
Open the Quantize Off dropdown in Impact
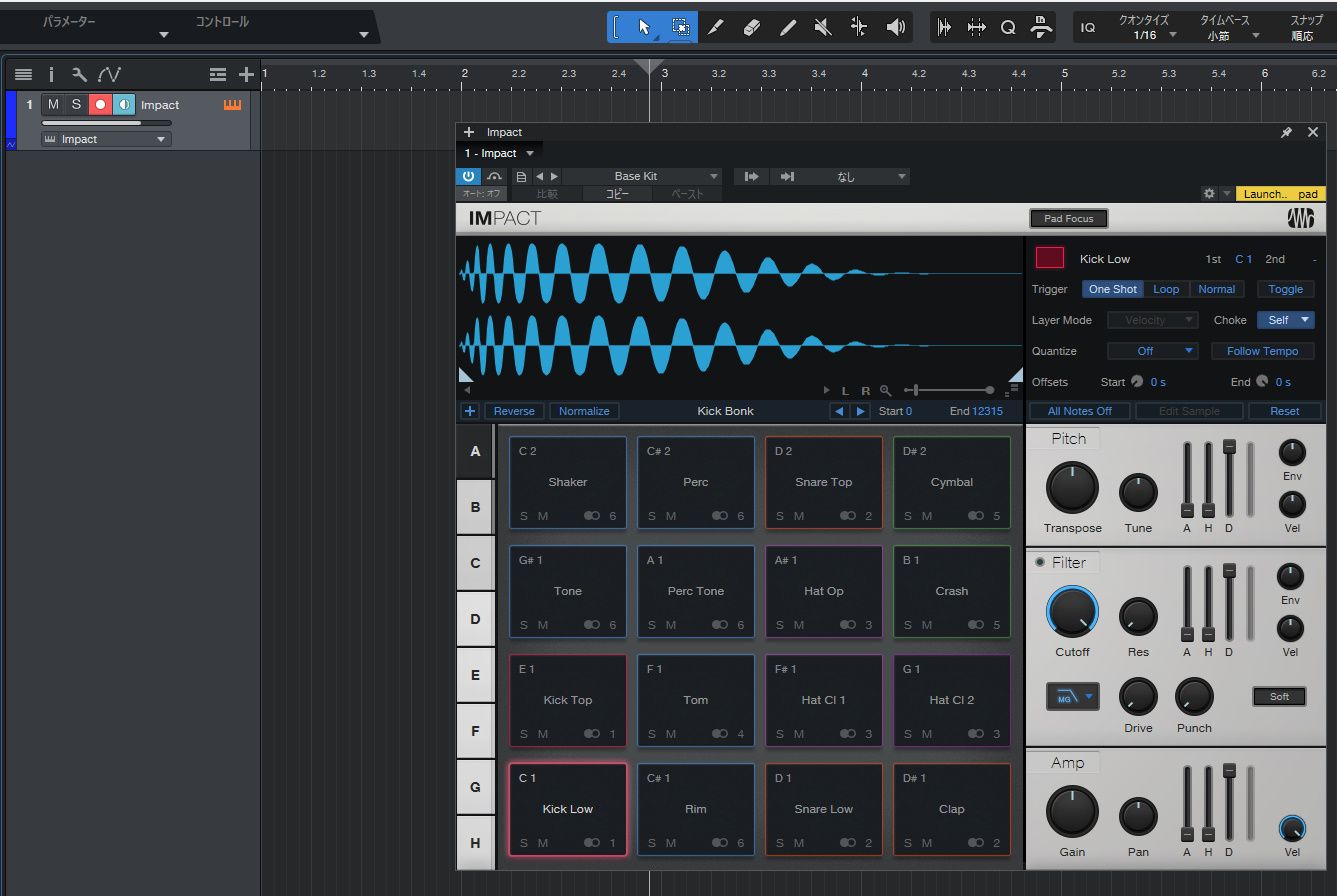point(1152,351)
